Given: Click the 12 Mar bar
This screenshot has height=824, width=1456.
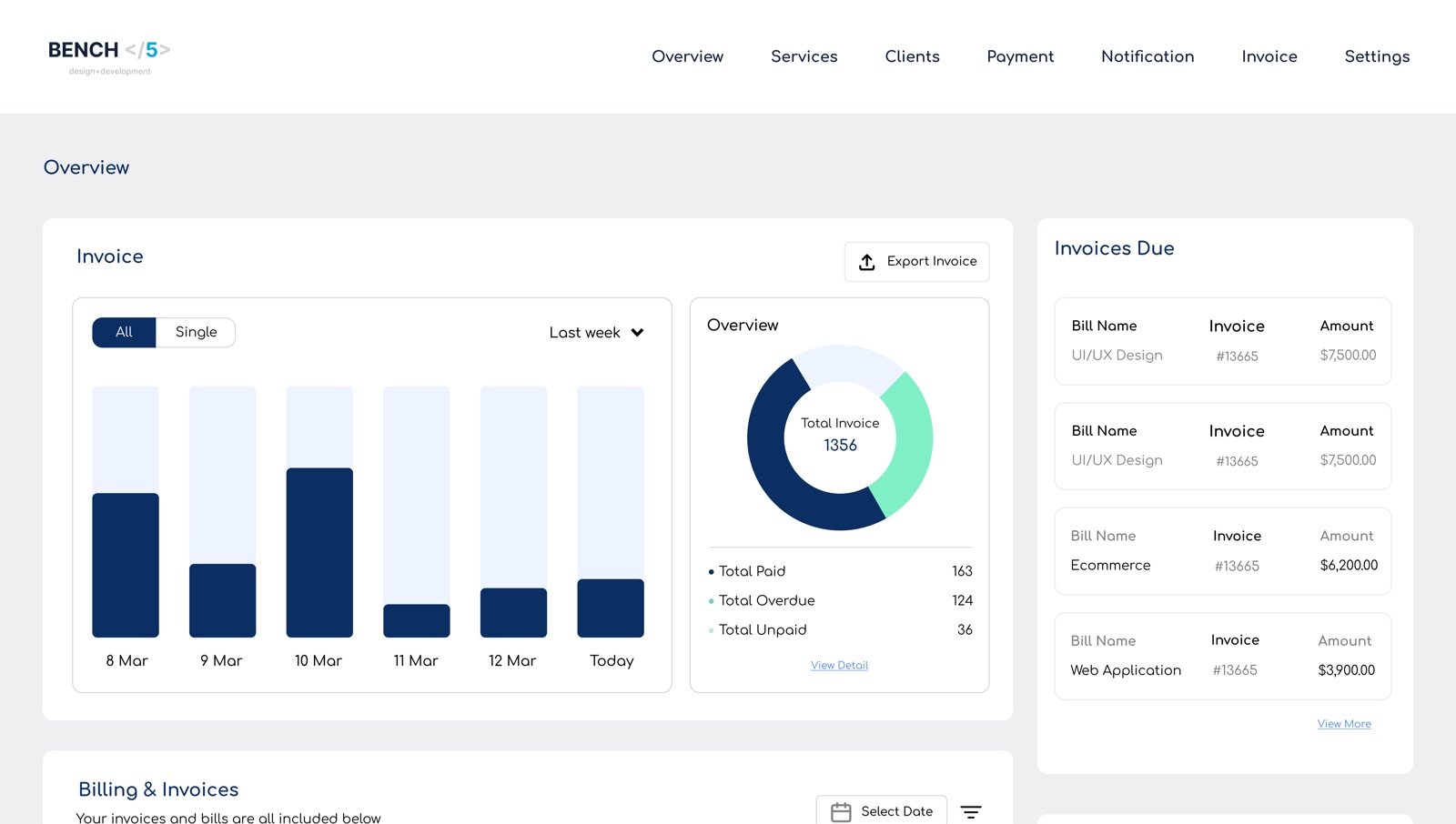Looking at the screenshot, I should (513, 612).
